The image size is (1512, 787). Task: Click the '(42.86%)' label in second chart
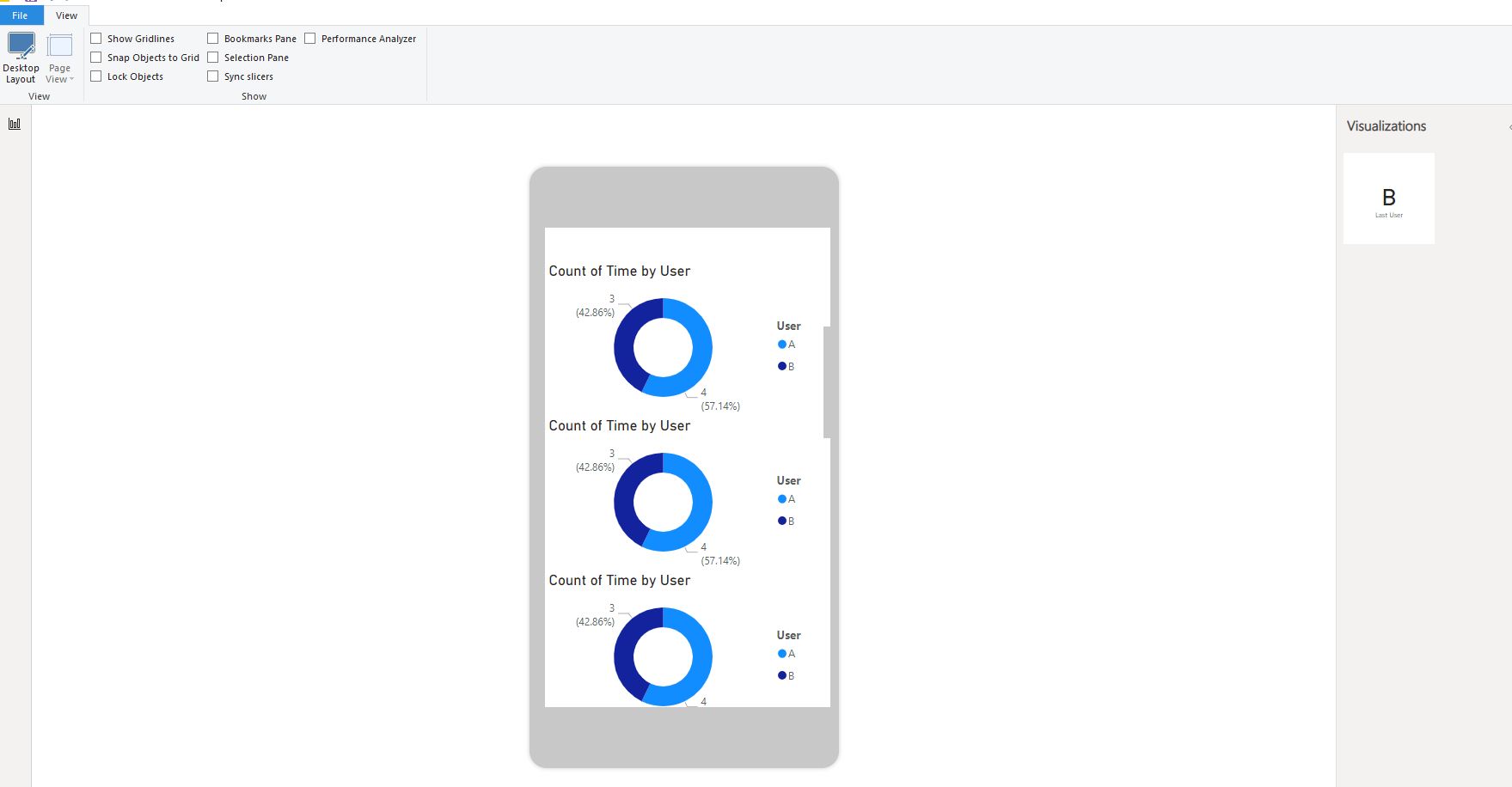595,467
